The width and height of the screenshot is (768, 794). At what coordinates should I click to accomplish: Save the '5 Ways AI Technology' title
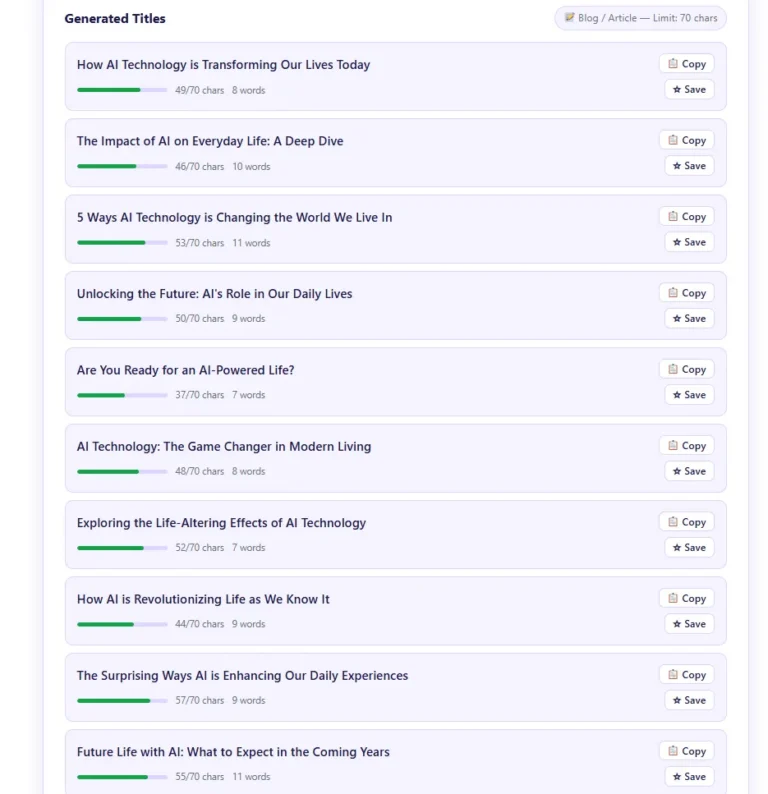[x=689, y=242]
